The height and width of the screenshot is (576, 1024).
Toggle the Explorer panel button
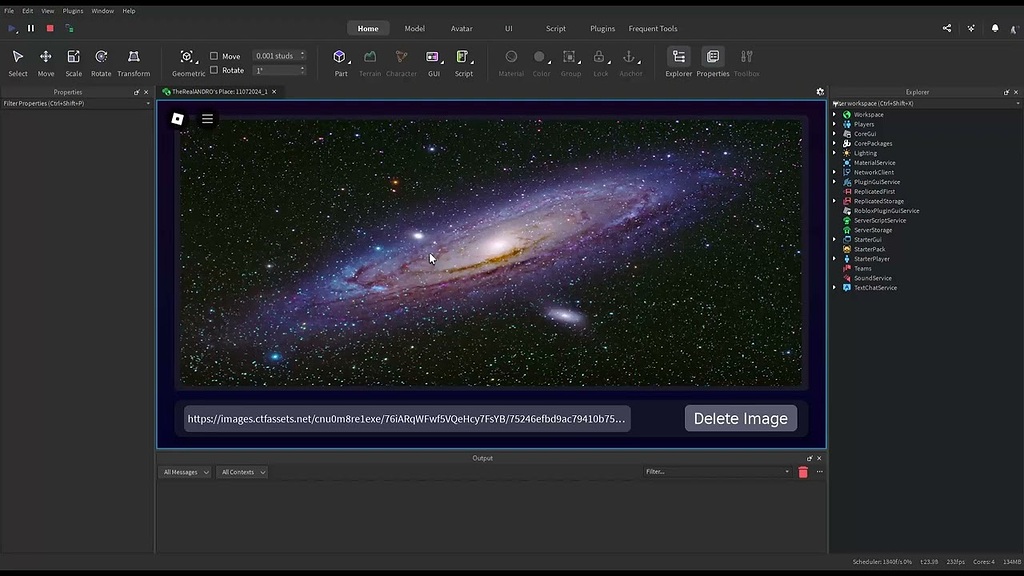679,63
